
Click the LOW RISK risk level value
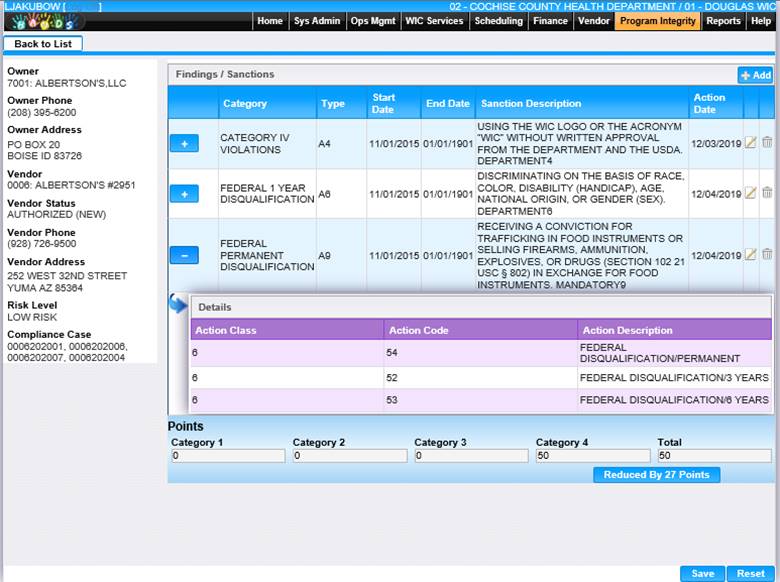pyautogui.click(x=32, y=317)
